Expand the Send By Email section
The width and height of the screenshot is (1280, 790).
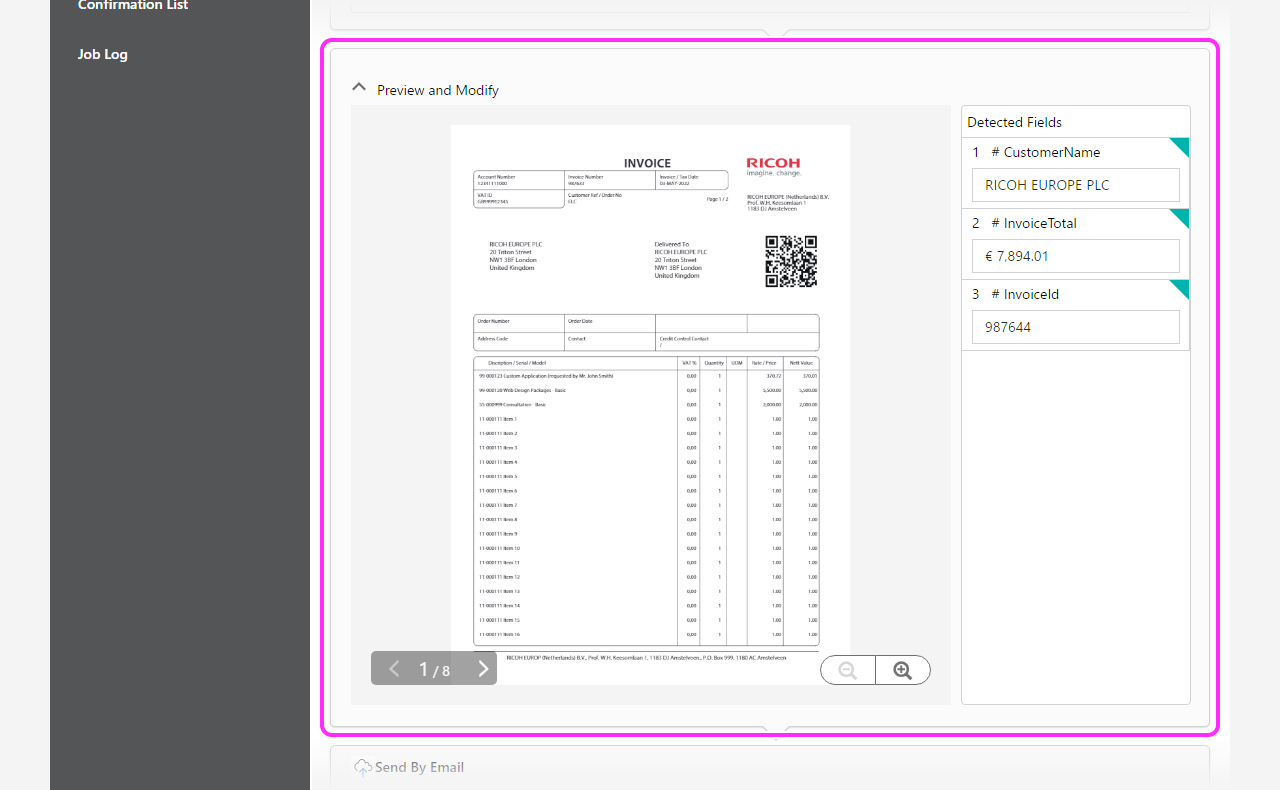coord(419,767)
